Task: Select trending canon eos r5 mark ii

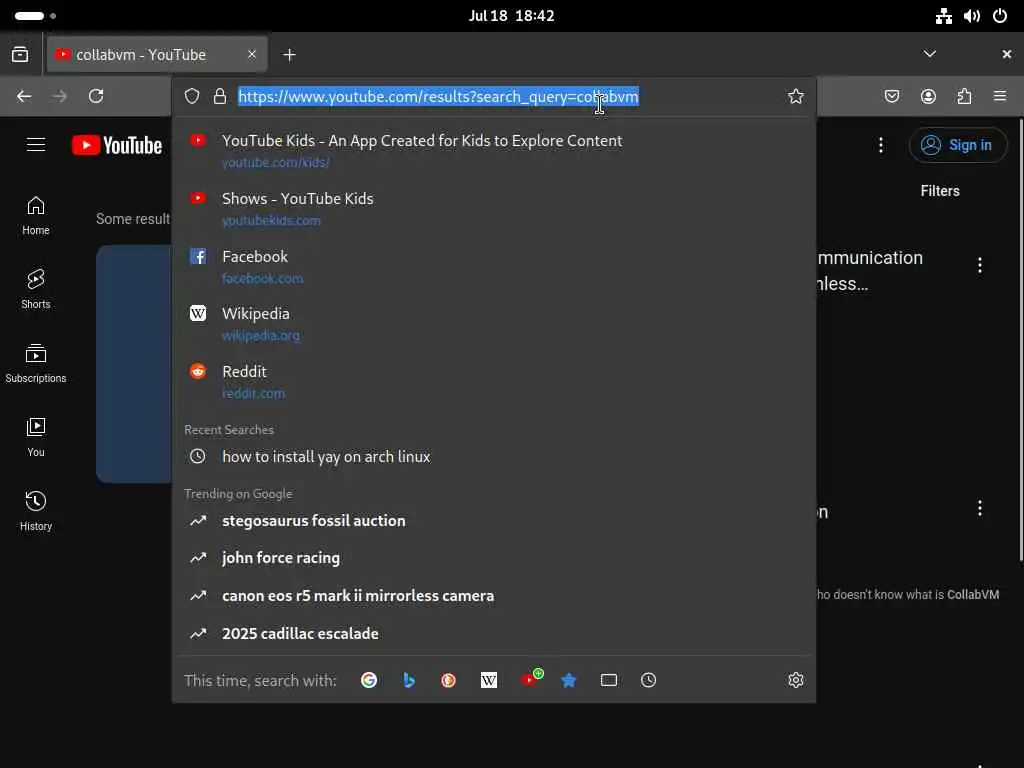Action: [x=494, y=596]
